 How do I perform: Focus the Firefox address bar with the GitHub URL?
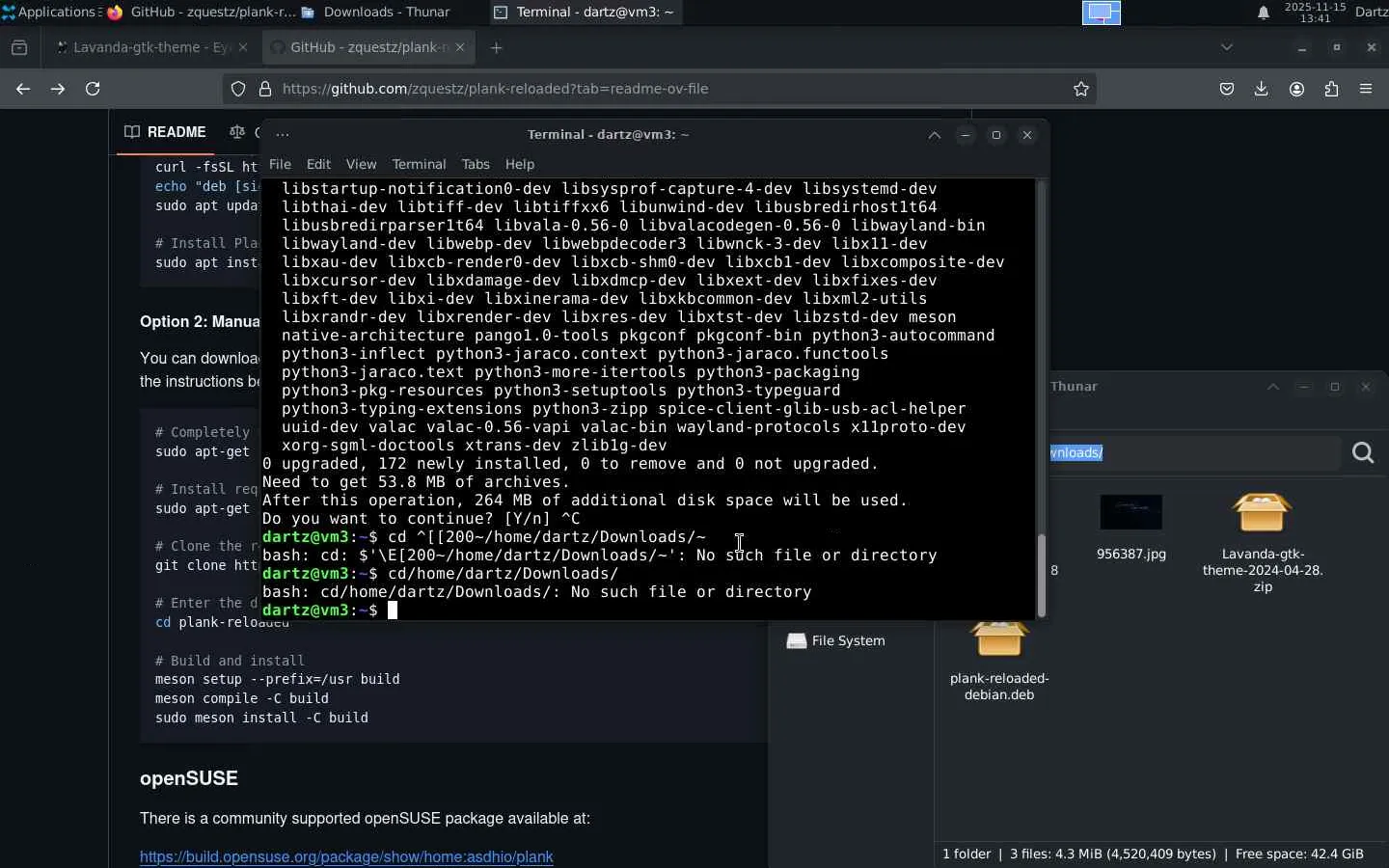click(659, 89)
